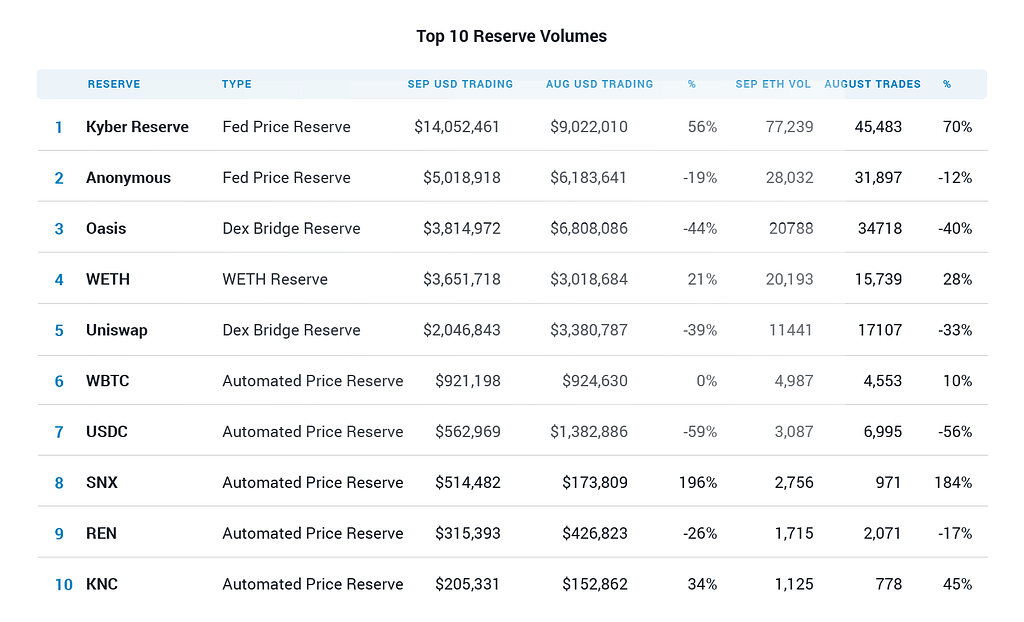The width and height of the screenshot is (1024, 622).
Task: Click the SEP ETH VOL column header
Action: click(x=773, y=84)
